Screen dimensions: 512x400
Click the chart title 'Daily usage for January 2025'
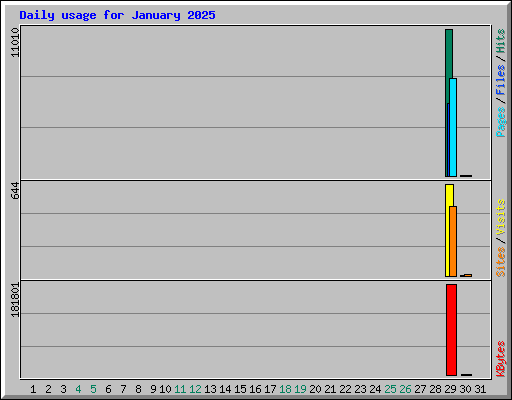click(x=117, y=15)
